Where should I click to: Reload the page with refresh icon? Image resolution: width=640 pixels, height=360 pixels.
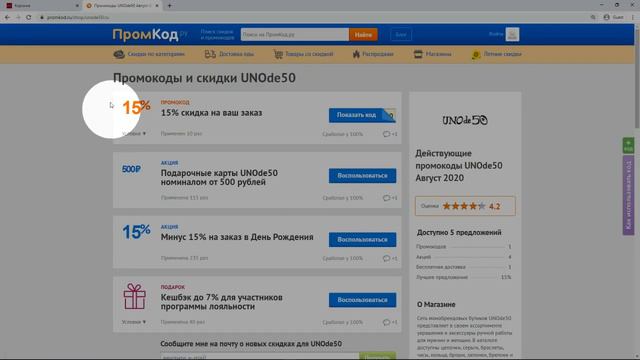pyautogui.click(x=29, y=18)
